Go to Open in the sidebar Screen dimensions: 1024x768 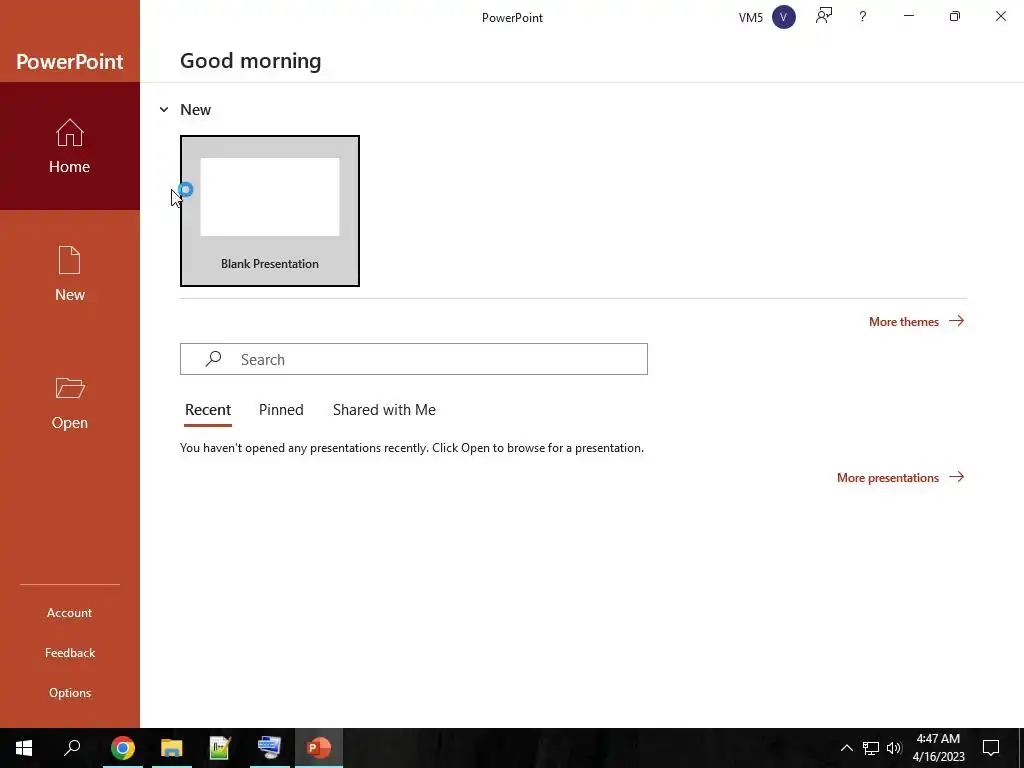pyautogui.click(x=70, y=402)
